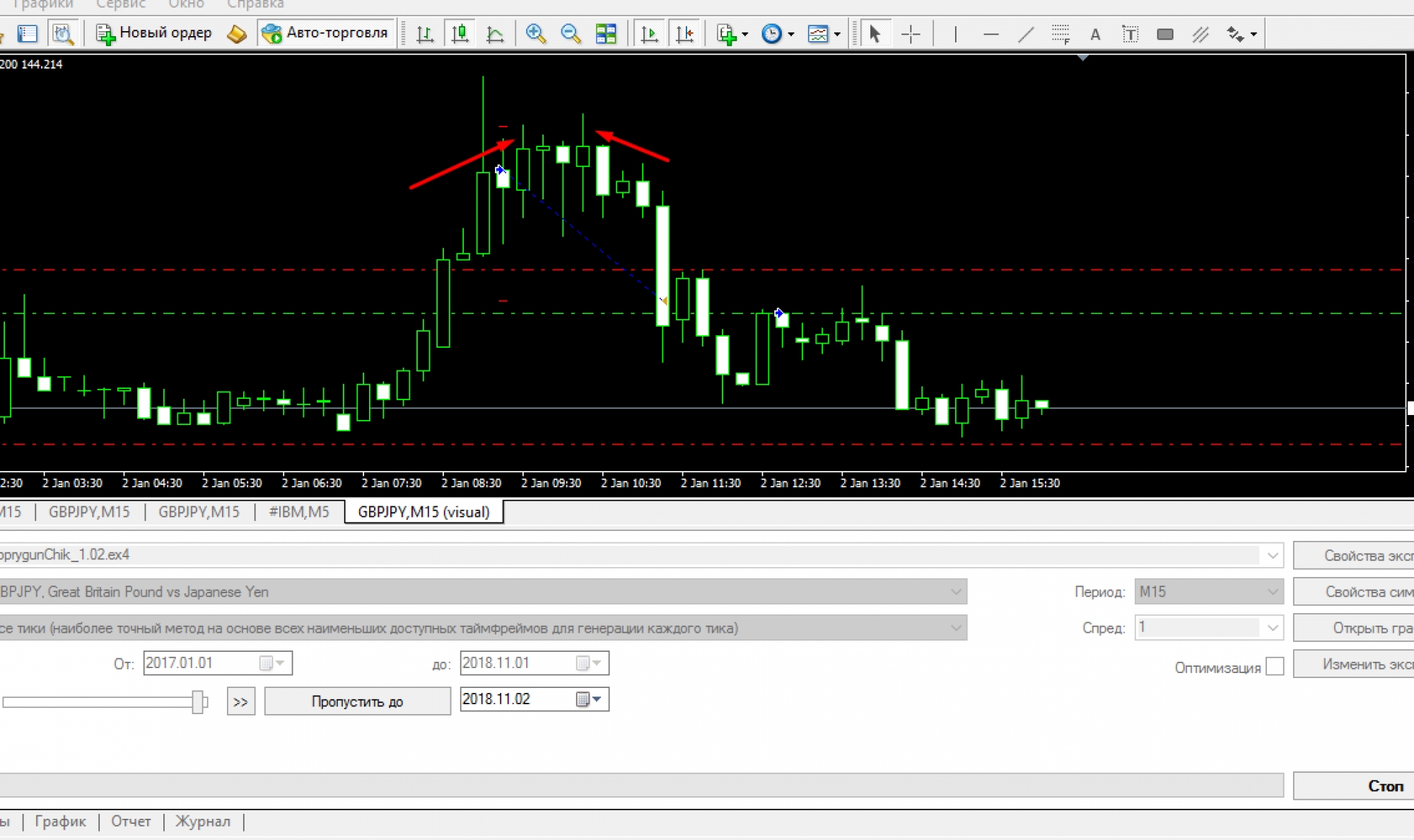Click the visualization speed slider
This screenshot has height=840, width=1414.
tap(198, 701)
